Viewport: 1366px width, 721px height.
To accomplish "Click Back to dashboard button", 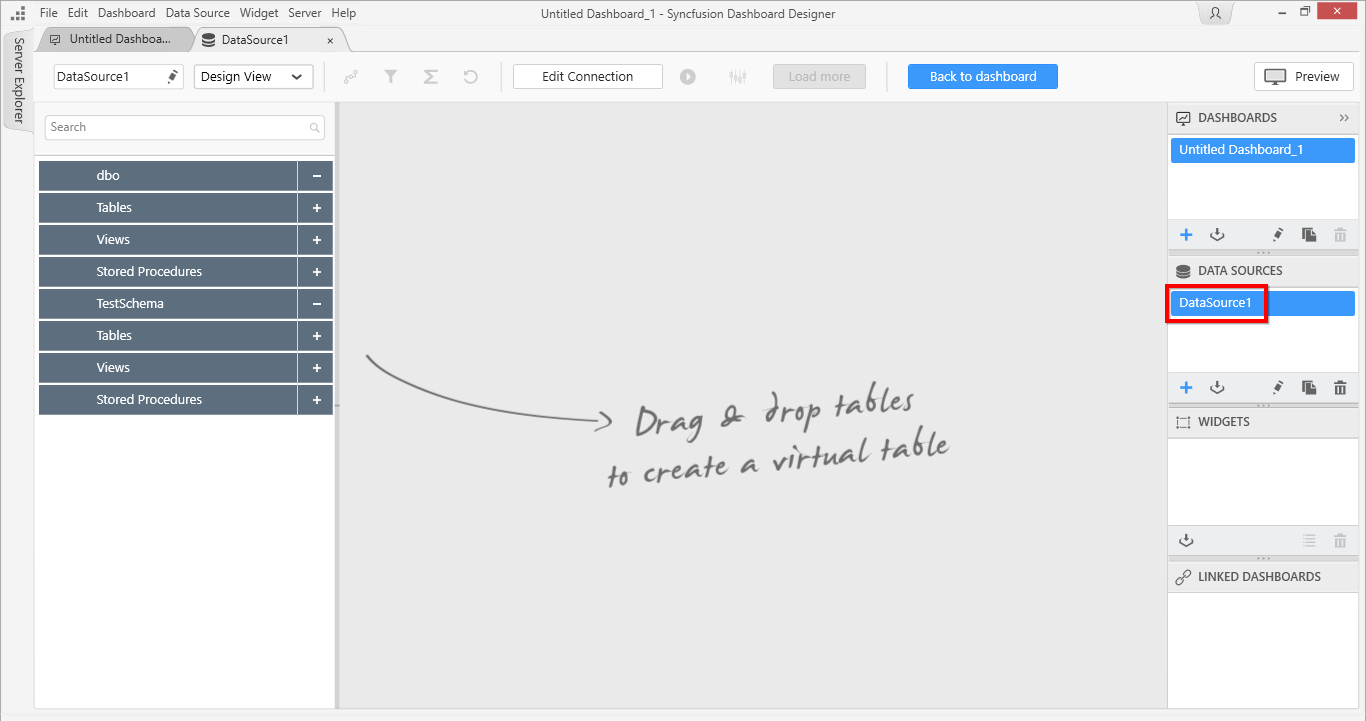I will (982, 77).
